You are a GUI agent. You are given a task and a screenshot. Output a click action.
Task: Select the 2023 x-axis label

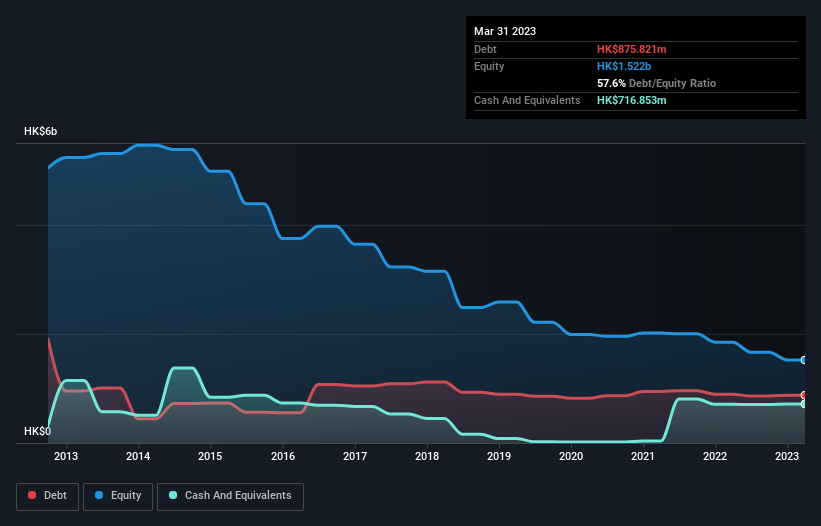tap(787, 456)
